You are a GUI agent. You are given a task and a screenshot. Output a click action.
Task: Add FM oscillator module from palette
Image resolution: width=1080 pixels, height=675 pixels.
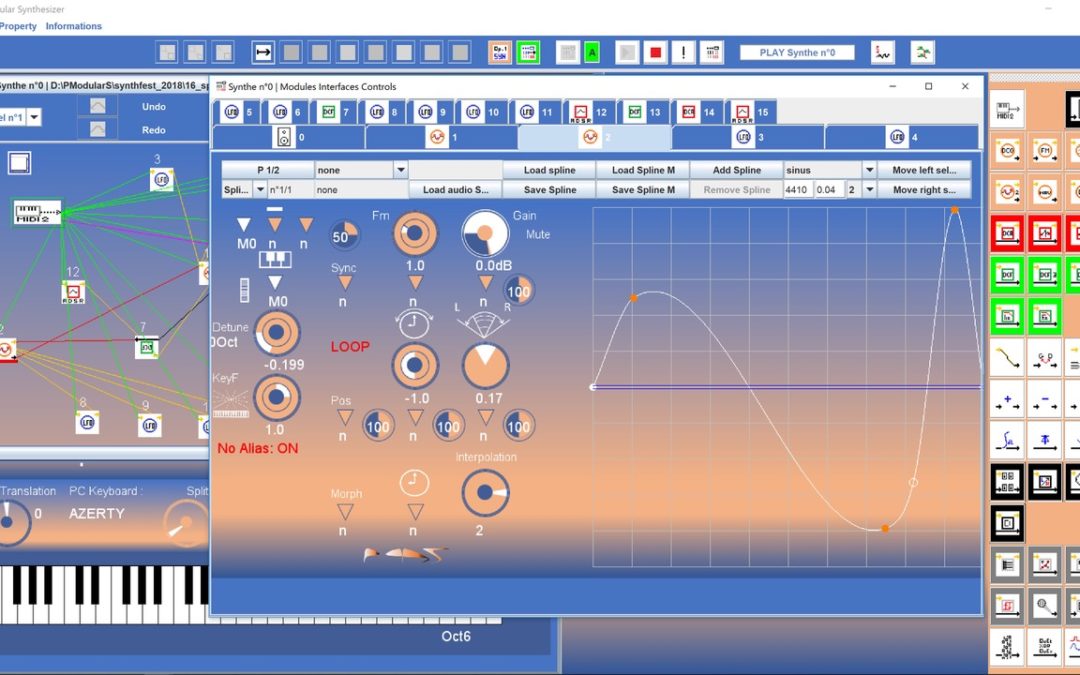(x=1045, y=150)
